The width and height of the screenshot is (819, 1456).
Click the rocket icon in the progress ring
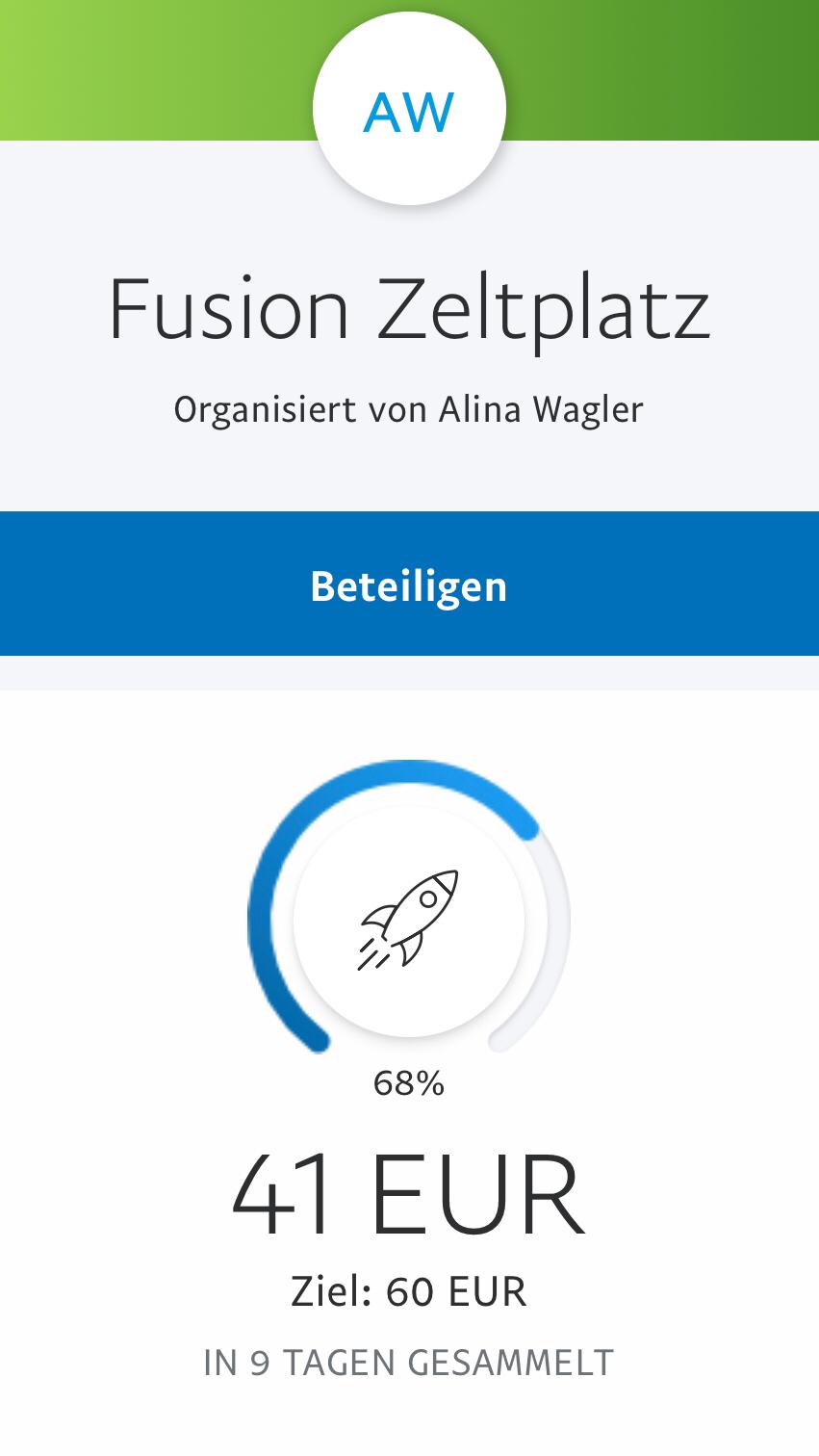tap(408, 920)
